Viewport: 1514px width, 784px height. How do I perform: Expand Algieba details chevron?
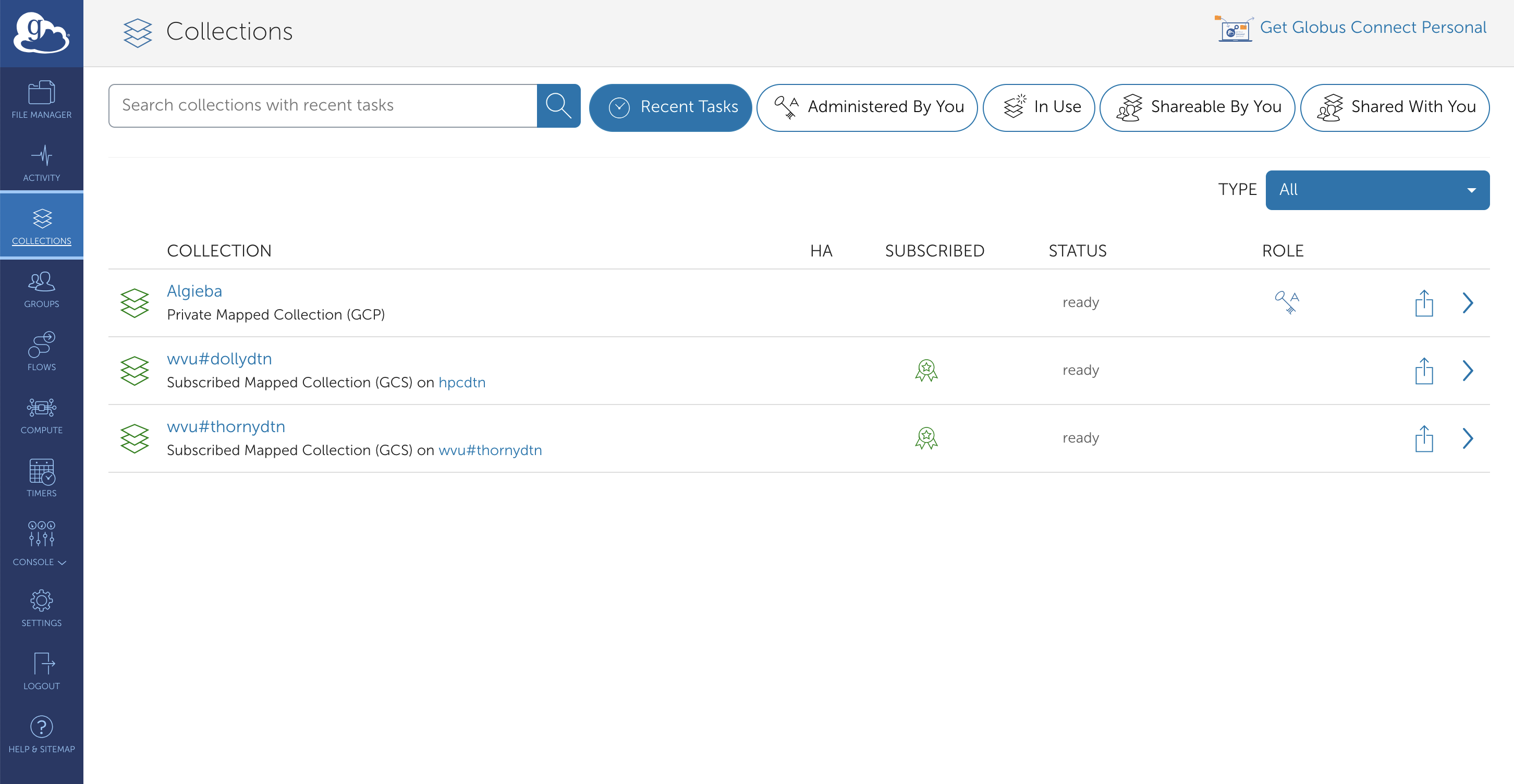(1468, 303)
